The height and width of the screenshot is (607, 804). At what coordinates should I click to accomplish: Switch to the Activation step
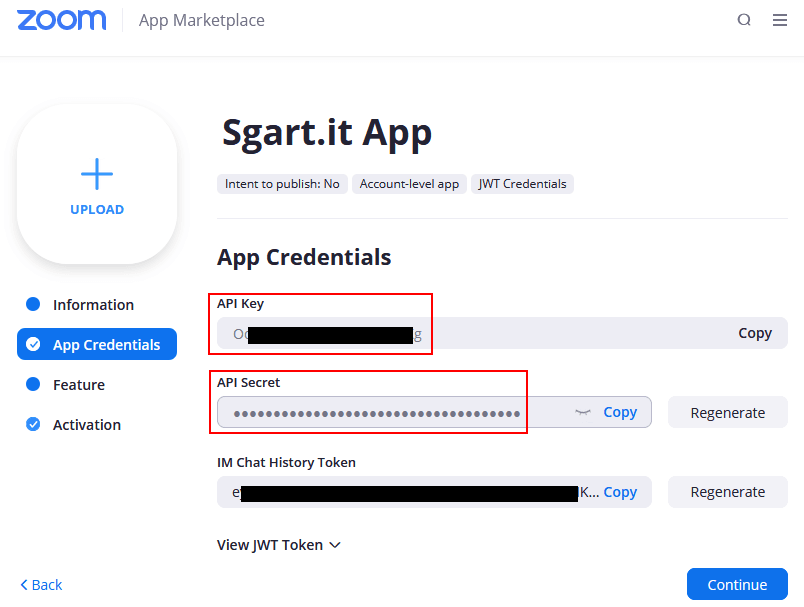click(74, 424)
